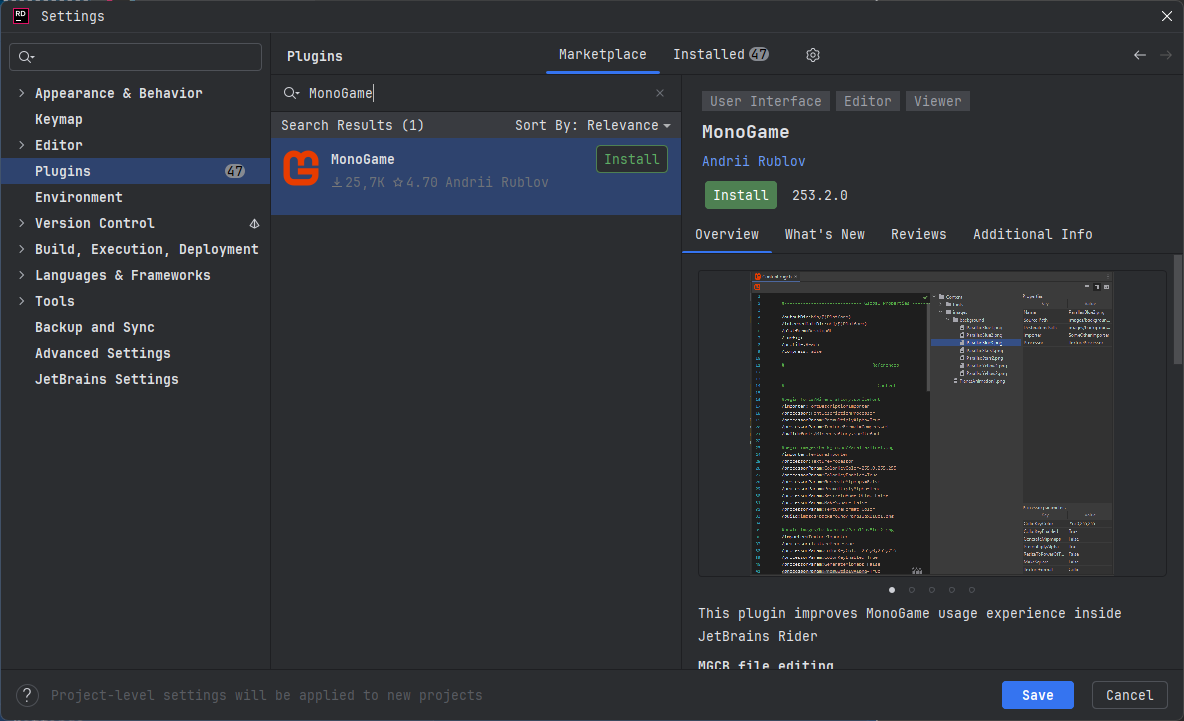1184x721 pixels.
Task: Expand the Appearance & Behavior section
Action: click(x=20, y=92)
